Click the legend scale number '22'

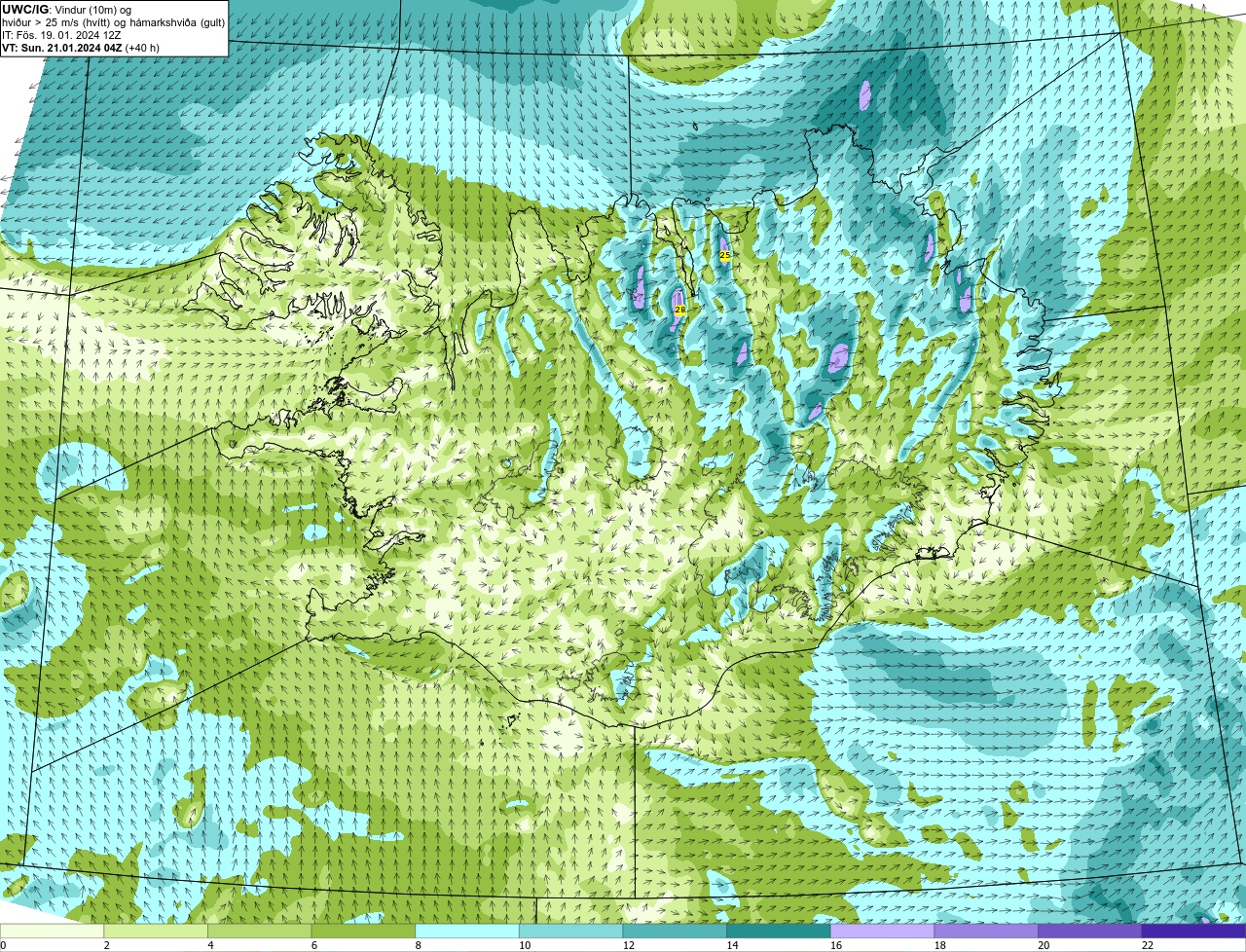tap(1148, 945)
